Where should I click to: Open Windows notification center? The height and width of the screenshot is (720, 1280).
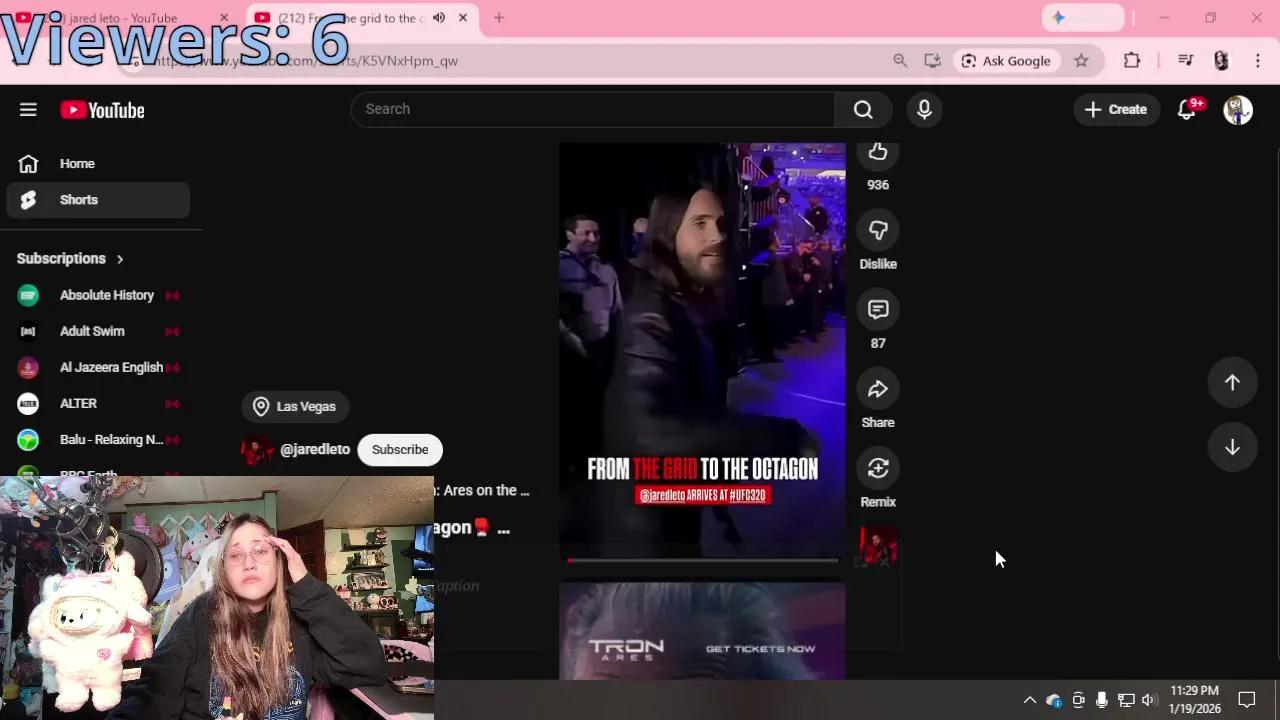(1247, 700)
